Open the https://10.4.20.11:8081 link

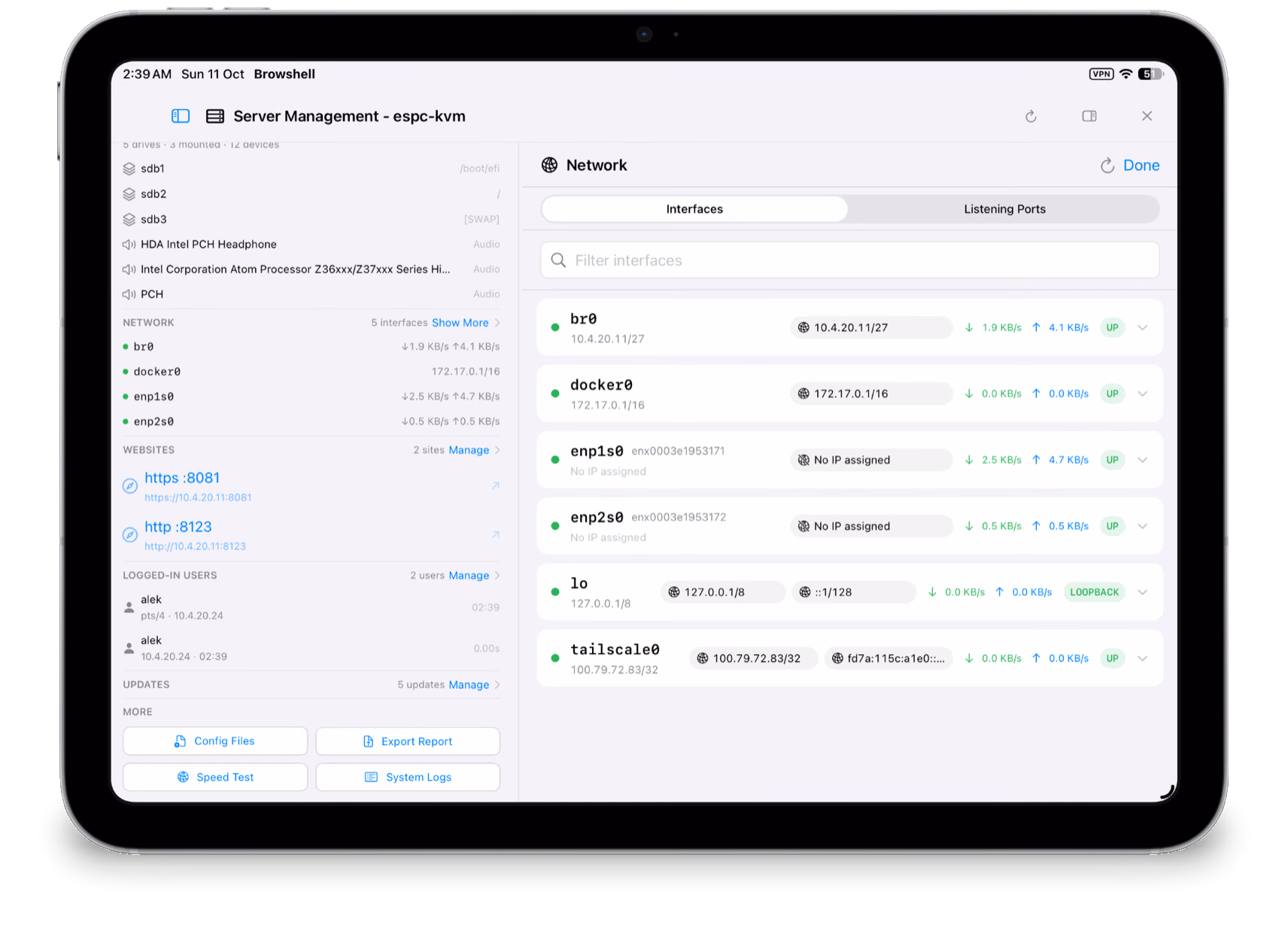tap(198, 497)
